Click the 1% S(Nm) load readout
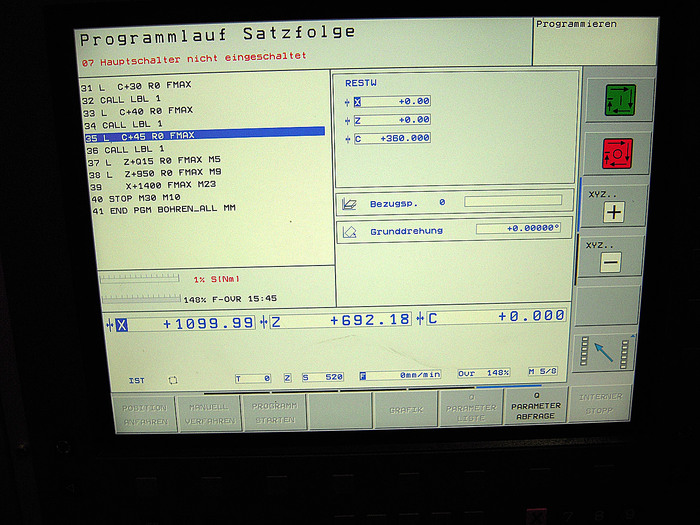Screen dimensions: 700x525 pos(216,279)
